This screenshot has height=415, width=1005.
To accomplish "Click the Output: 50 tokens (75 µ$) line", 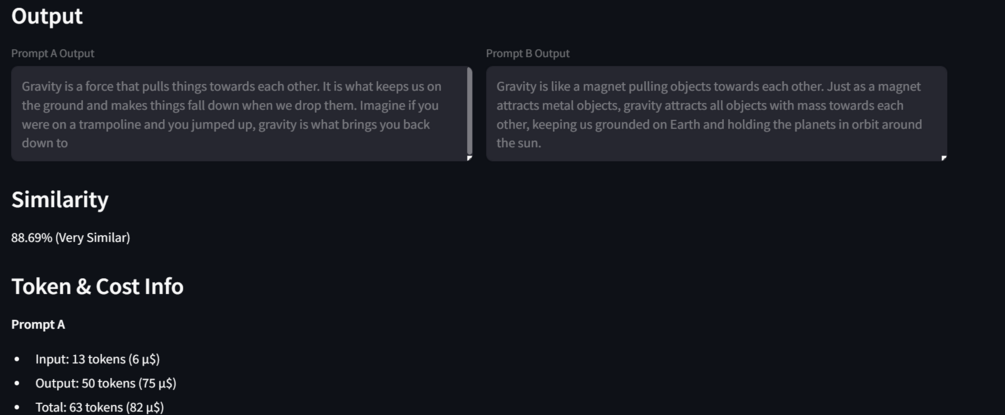I will click(x=106, y=383).
